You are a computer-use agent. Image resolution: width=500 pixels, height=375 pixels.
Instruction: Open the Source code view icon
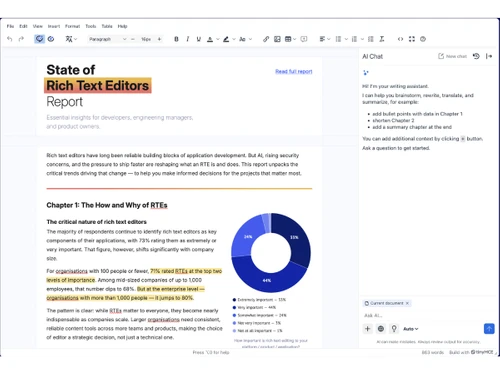point(400,39)
